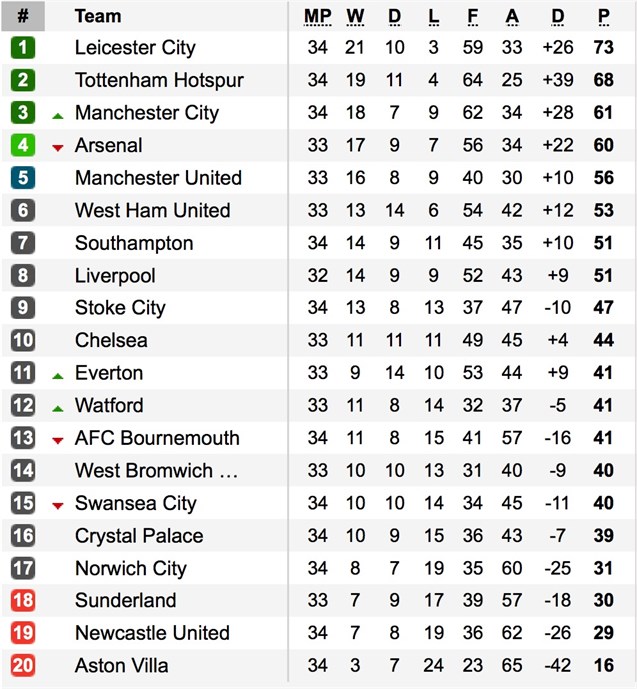Click the green up arrow beside Everton
This screenshot has width=637, height=689.
click(x=58, y=376)
